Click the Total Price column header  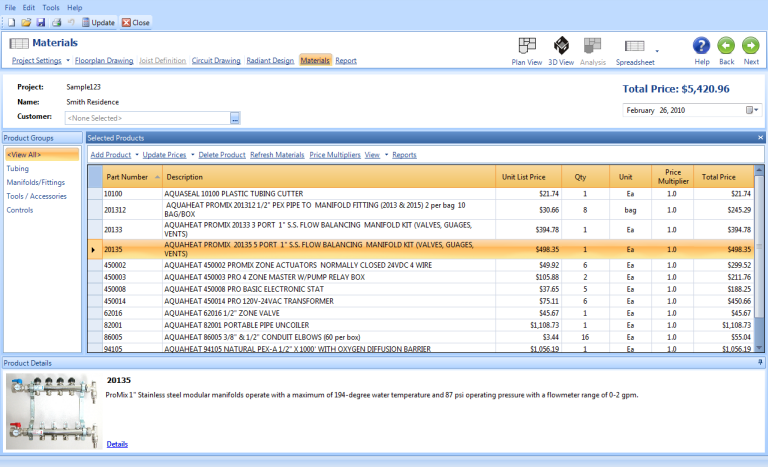[x=723, y=177]
